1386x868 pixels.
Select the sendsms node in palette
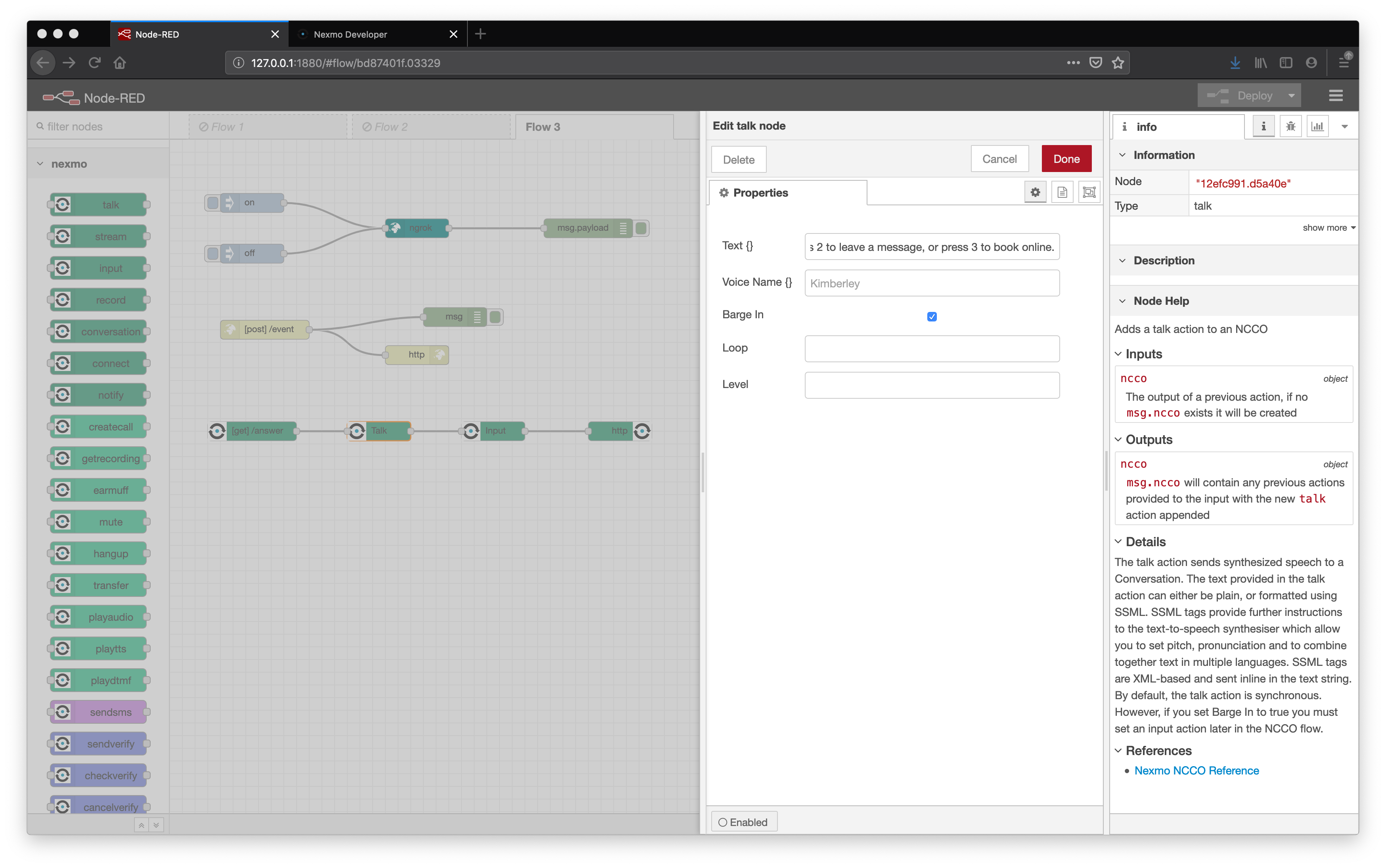98,712
